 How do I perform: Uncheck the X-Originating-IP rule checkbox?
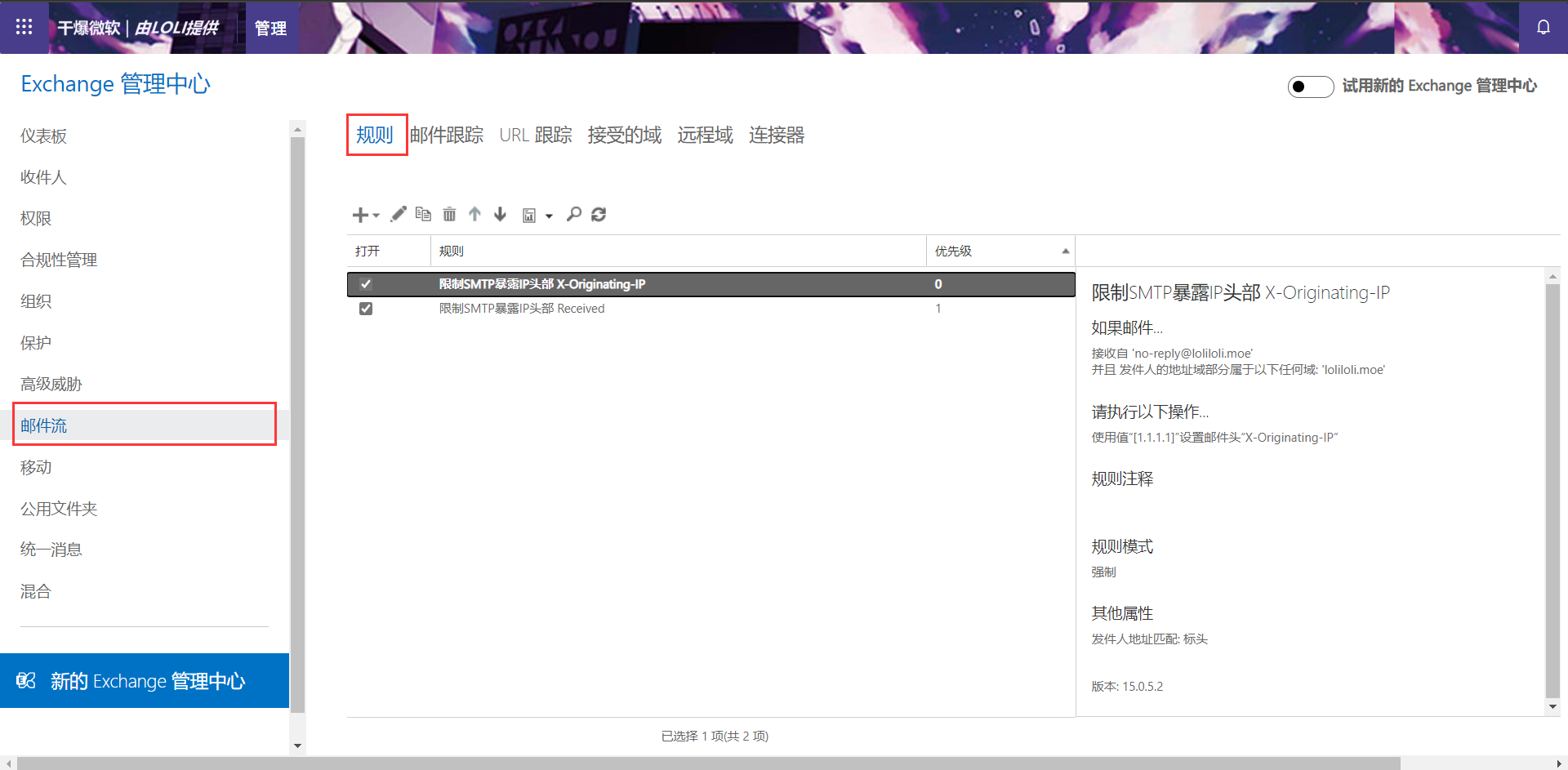click(366, 284)
